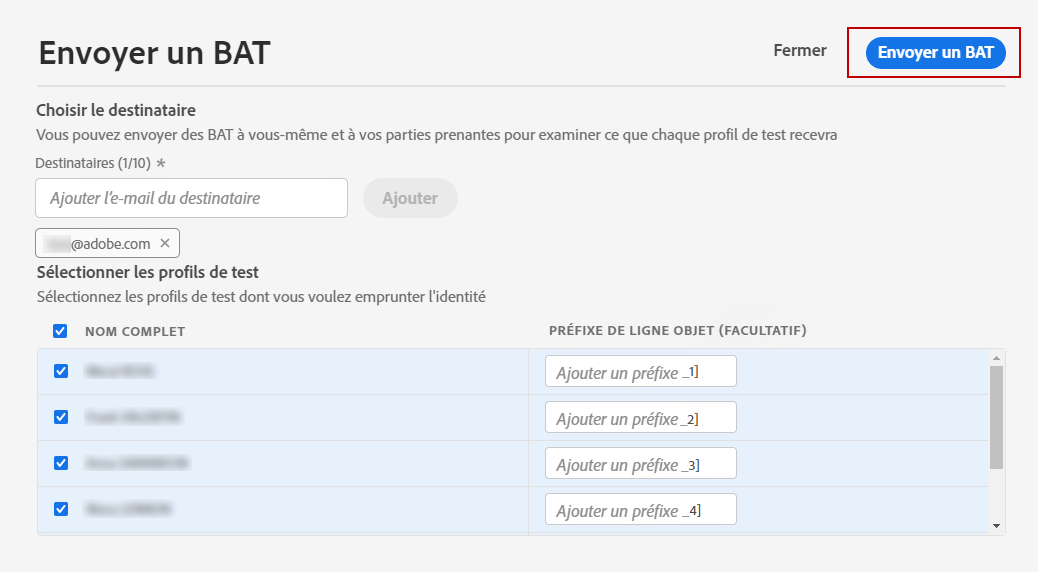Click the prefix field ending in _1
The image size is (1038, 572).
[x=640, y=371]
